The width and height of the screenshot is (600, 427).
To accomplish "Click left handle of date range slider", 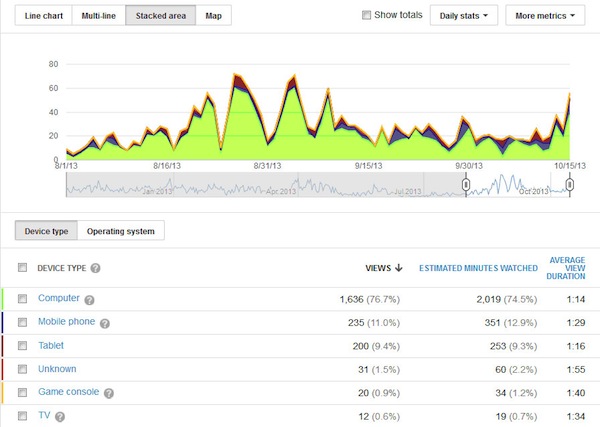I will click(x=465, y=185).
